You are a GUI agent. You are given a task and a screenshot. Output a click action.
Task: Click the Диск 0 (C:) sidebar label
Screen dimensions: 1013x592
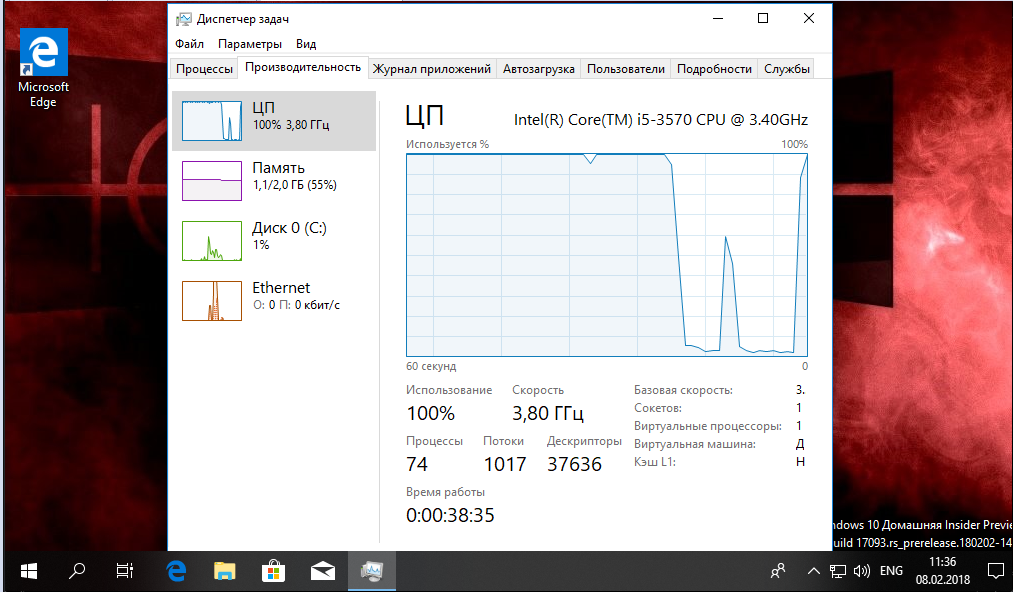tap(289, 227)
